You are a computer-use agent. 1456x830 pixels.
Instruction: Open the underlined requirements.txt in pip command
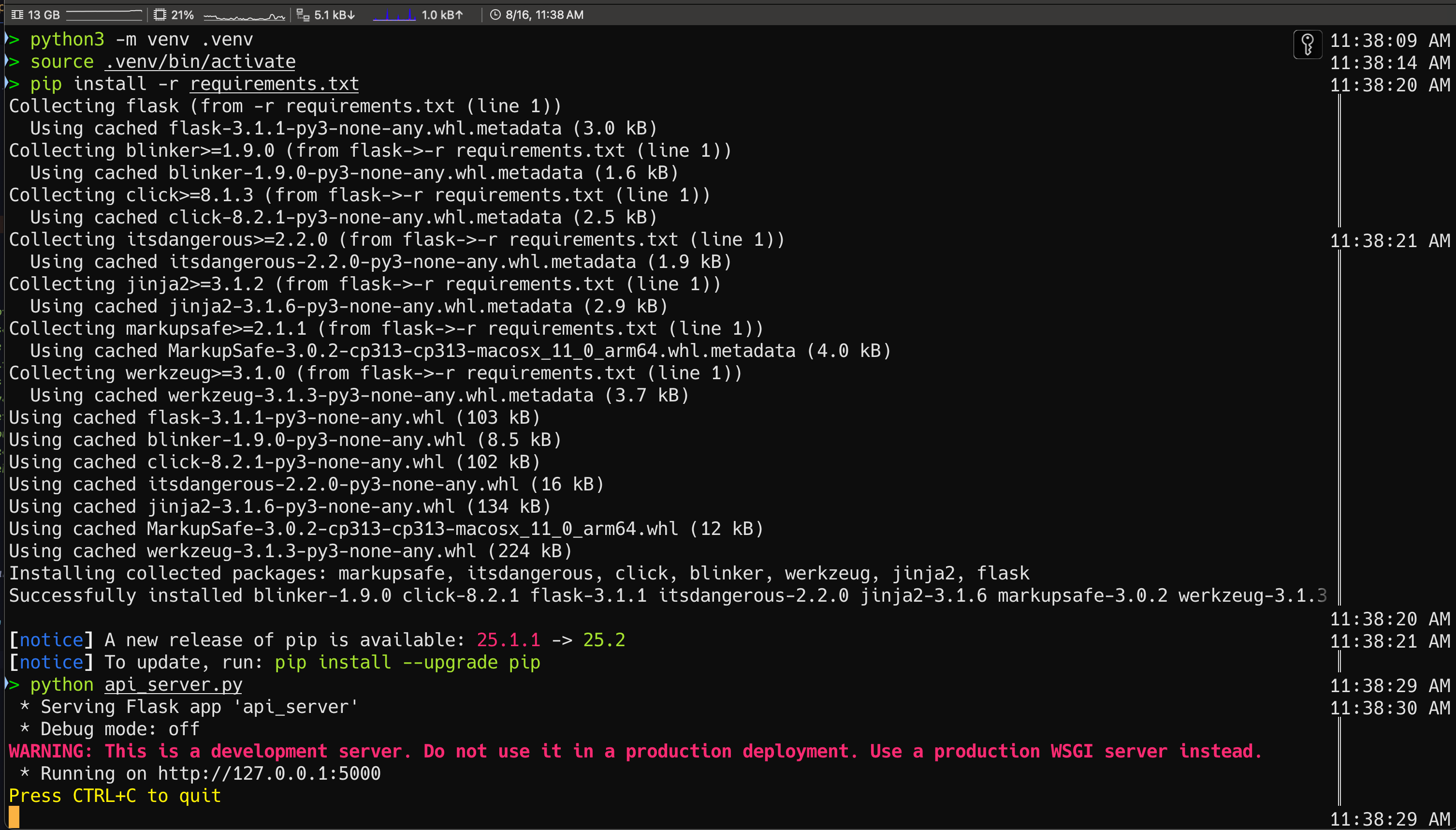(x=275, y=84)
